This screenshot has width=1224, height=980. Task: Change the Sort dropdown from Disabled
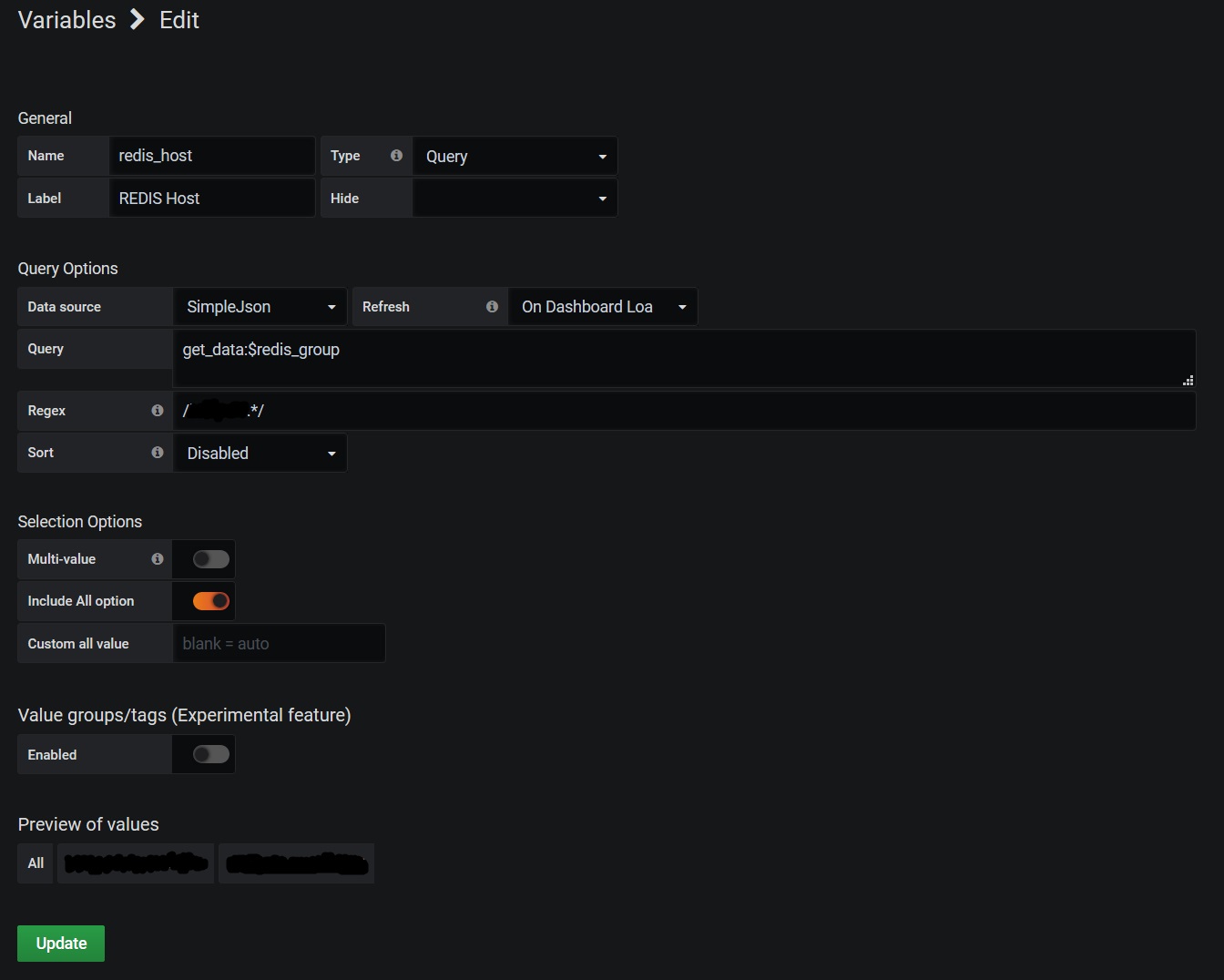(x=260, y=453)
